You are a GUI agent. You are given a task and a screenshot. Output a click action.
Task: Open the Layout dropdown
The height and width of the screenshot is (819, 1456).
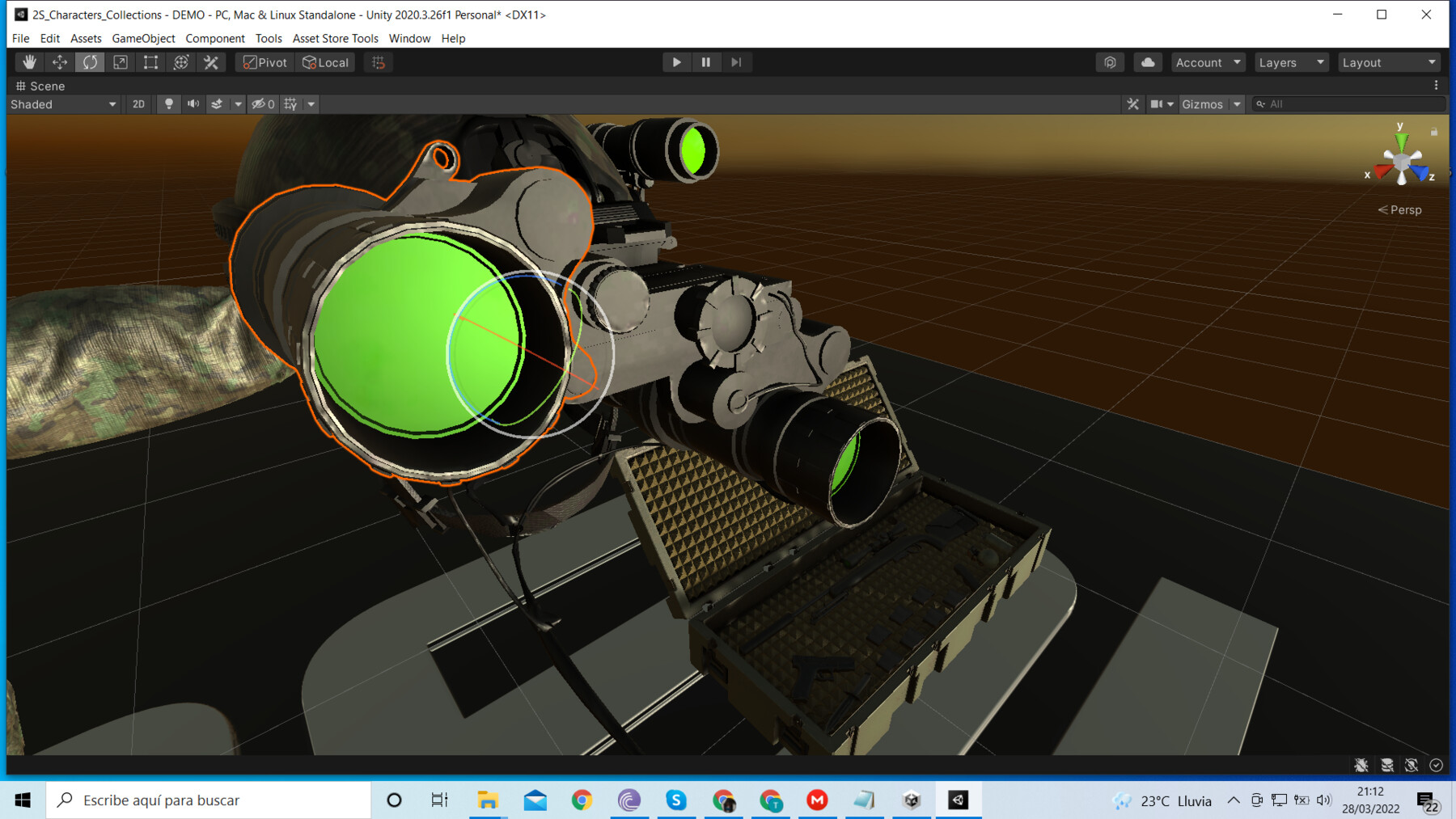1389,62
